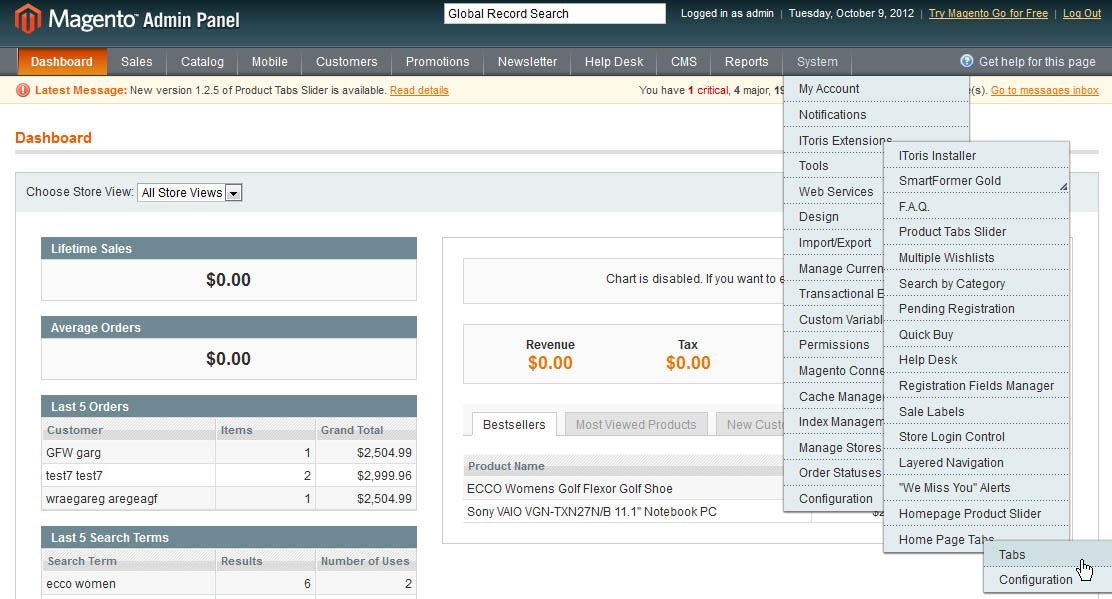Click the SmartFormer Gold submenu arrow

pos(1063,186)
